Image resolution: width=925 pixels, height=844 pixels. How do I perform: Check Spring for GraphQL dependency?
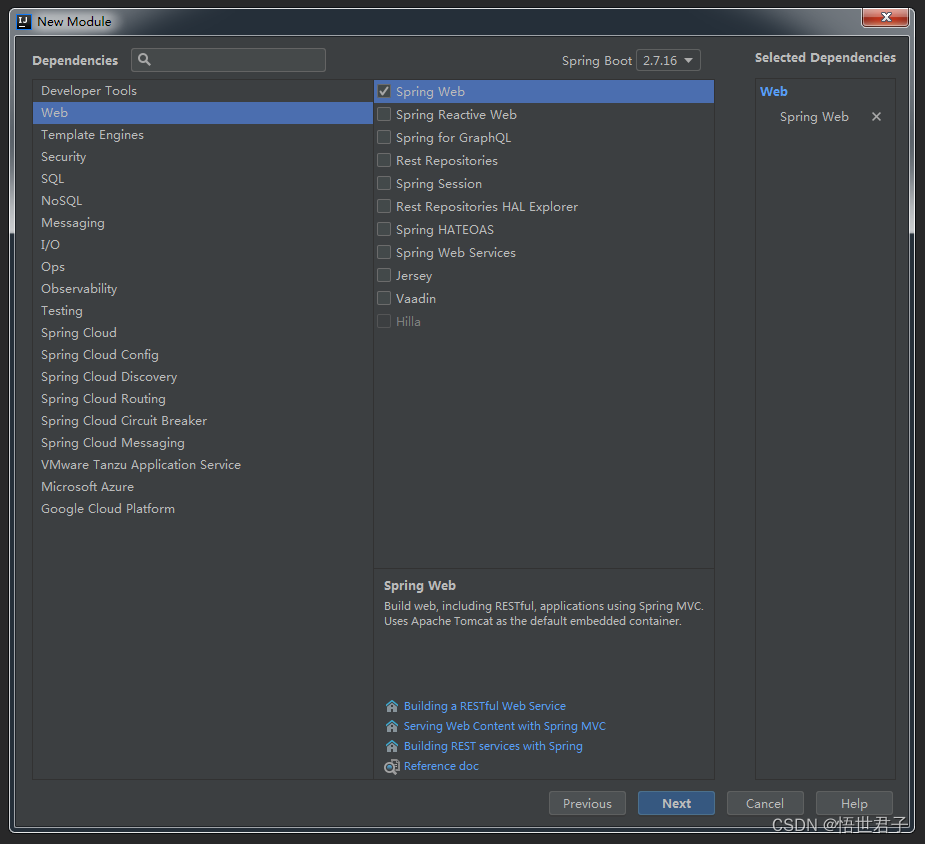point(384,137)
